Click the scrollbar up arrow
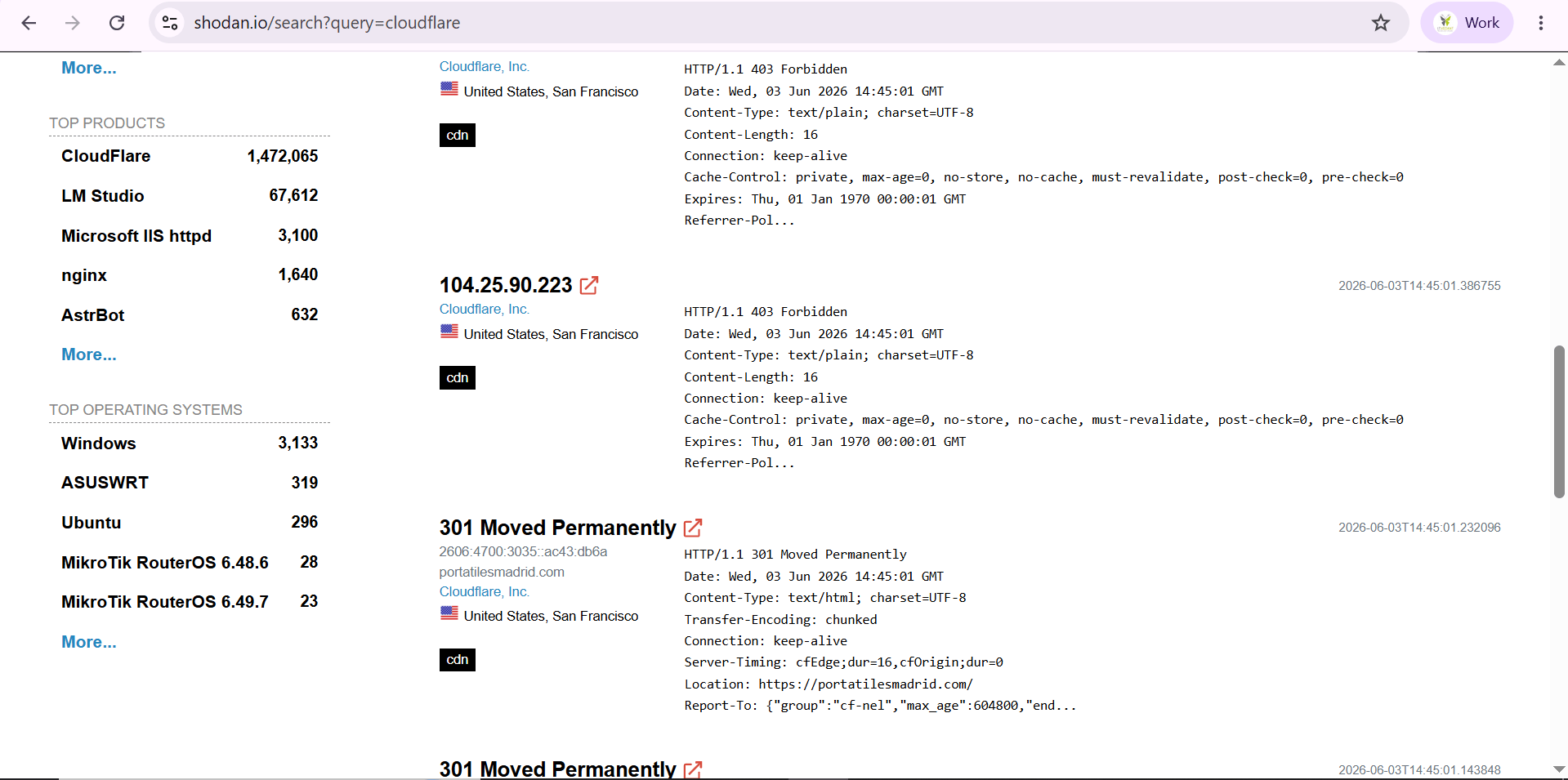This screenshot has width=1568, height=780. pyautogui.click(x=1559, y=62)
